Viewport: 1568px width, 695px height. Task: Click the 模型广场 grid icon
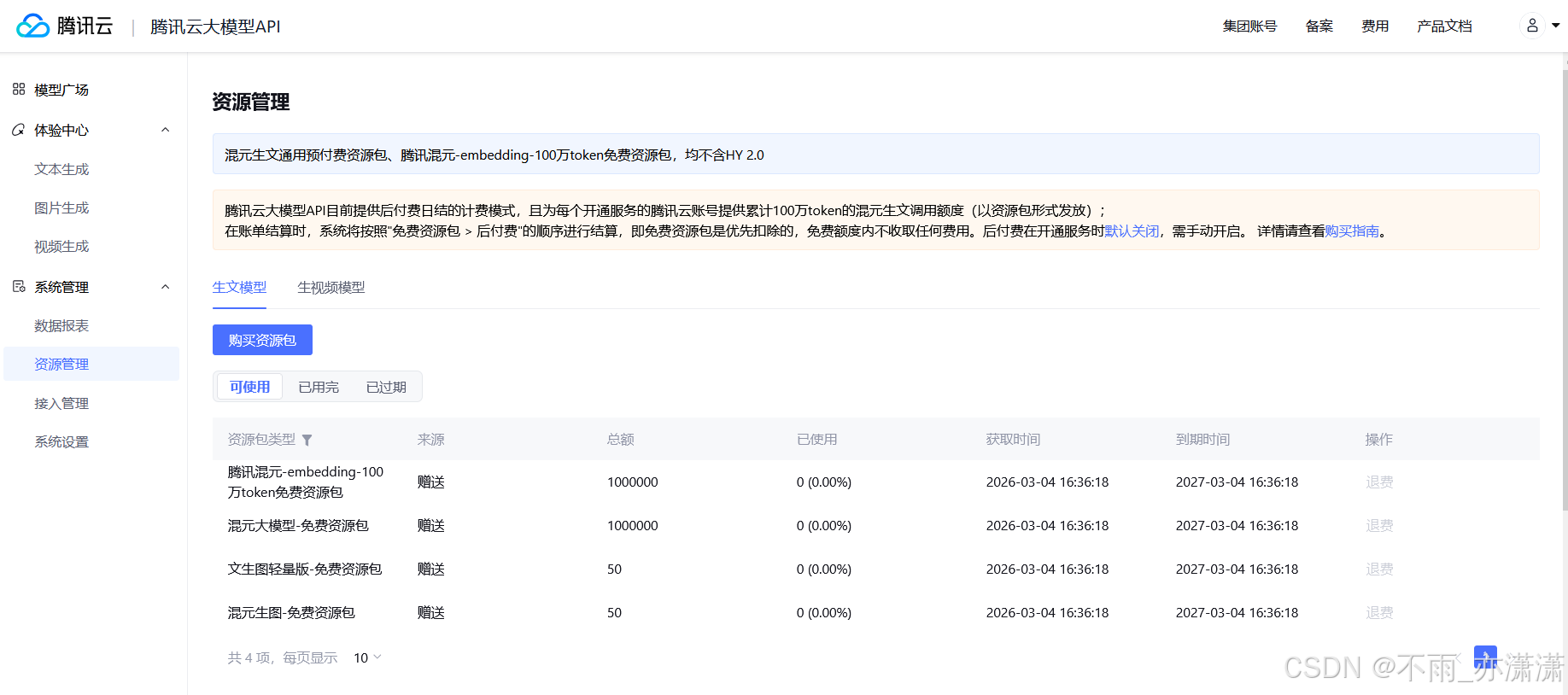point(19,89)
